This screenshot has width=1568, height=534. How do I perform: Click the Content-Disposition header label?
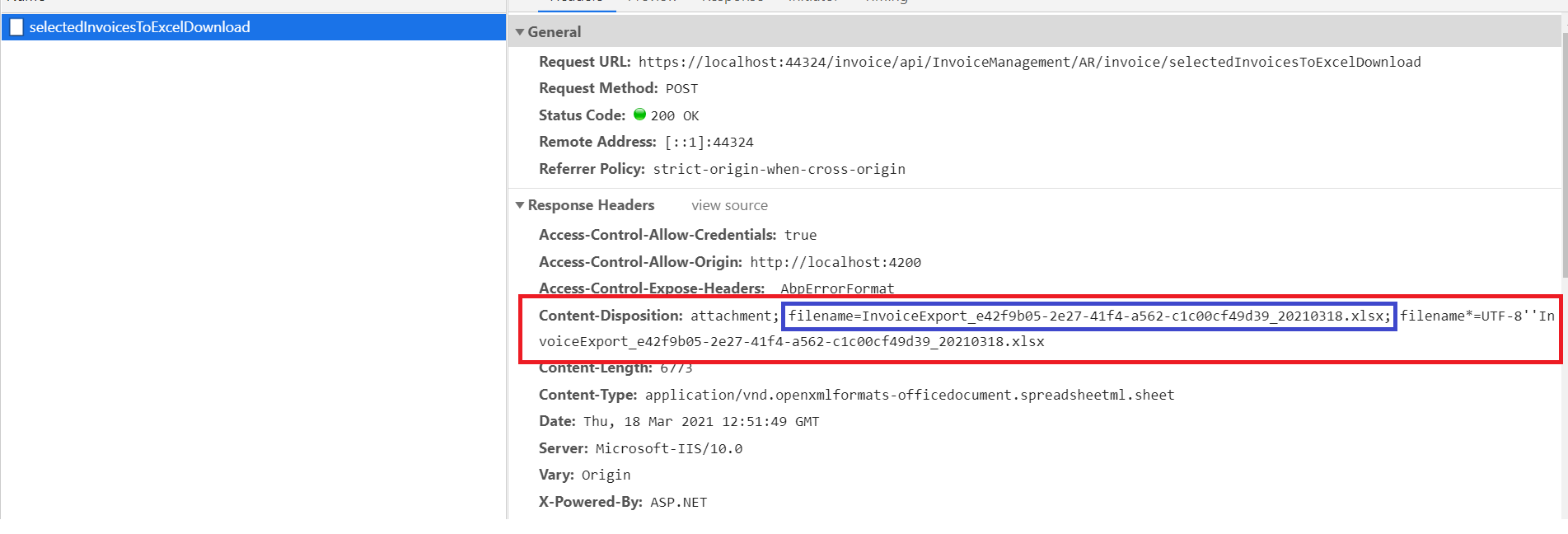(611, 316)
